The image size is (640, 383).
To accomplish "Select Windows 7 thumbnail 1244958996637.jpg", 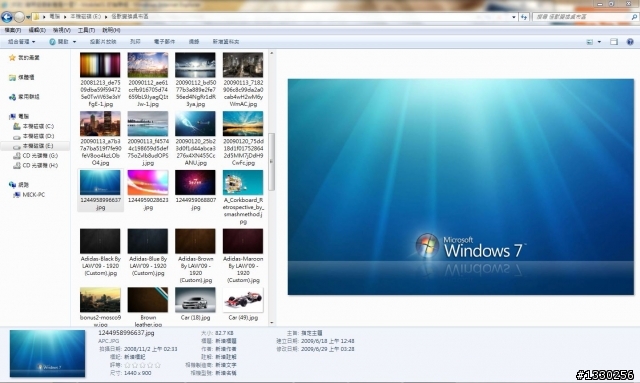I will pos(100,183).
